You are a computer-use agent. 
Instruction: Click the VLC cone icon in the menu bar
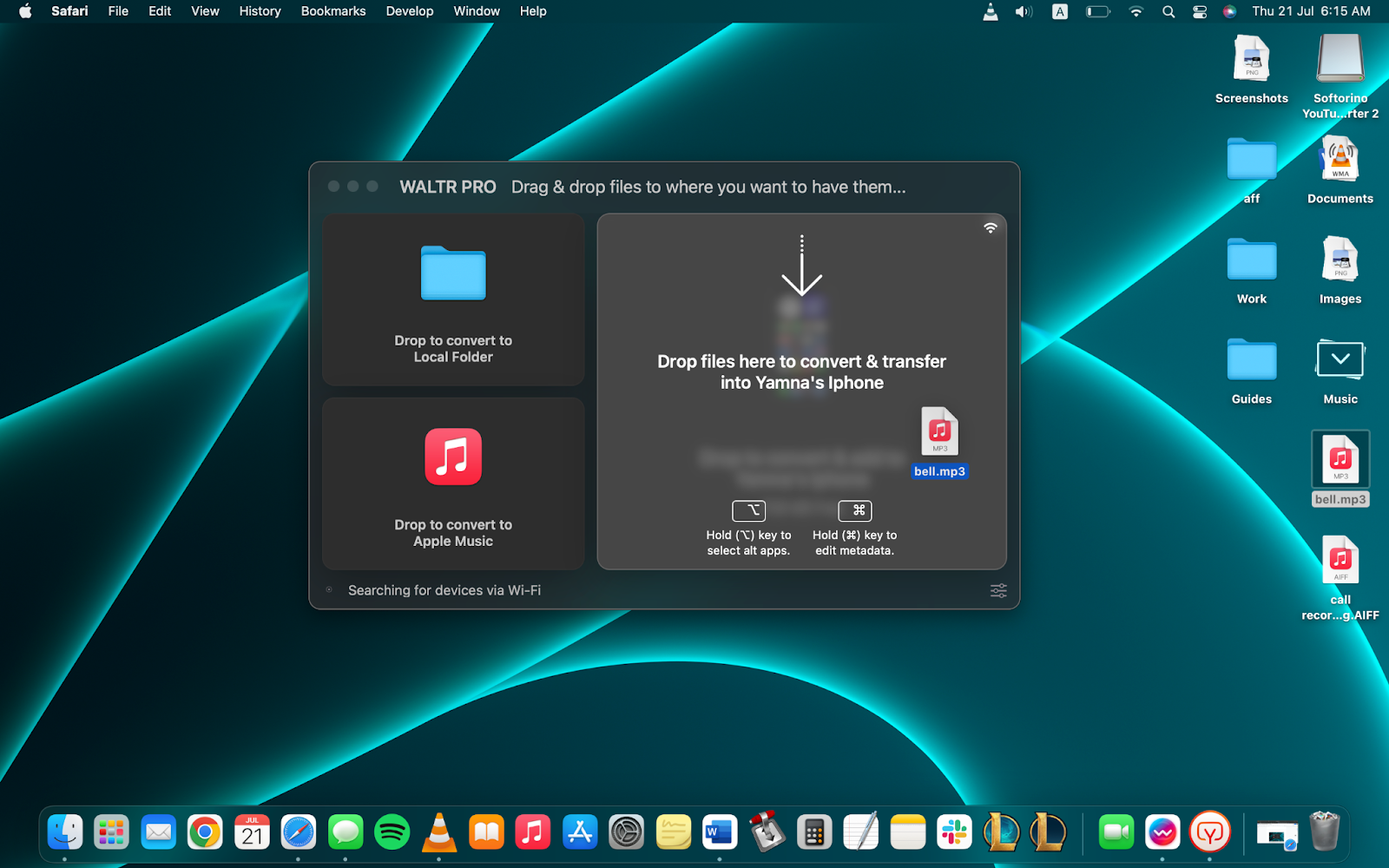991,11
